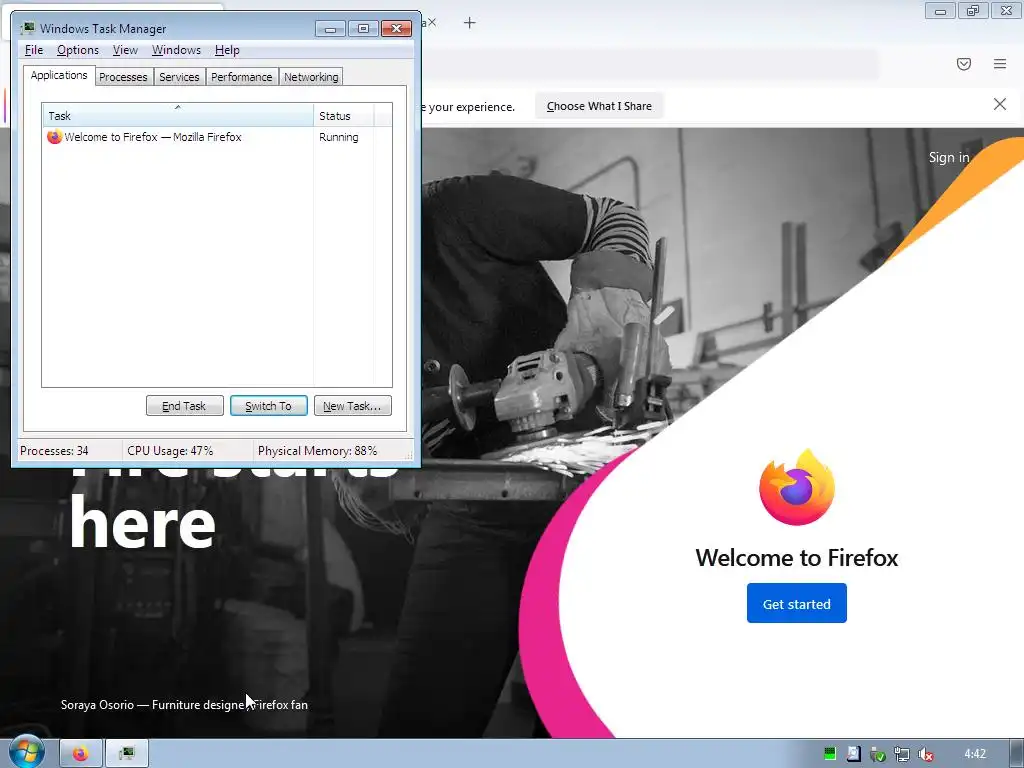The height and width of the screenshot is (768, 1024).
Task: Switch to the Services tab
Action: click(x=179, y=77)
